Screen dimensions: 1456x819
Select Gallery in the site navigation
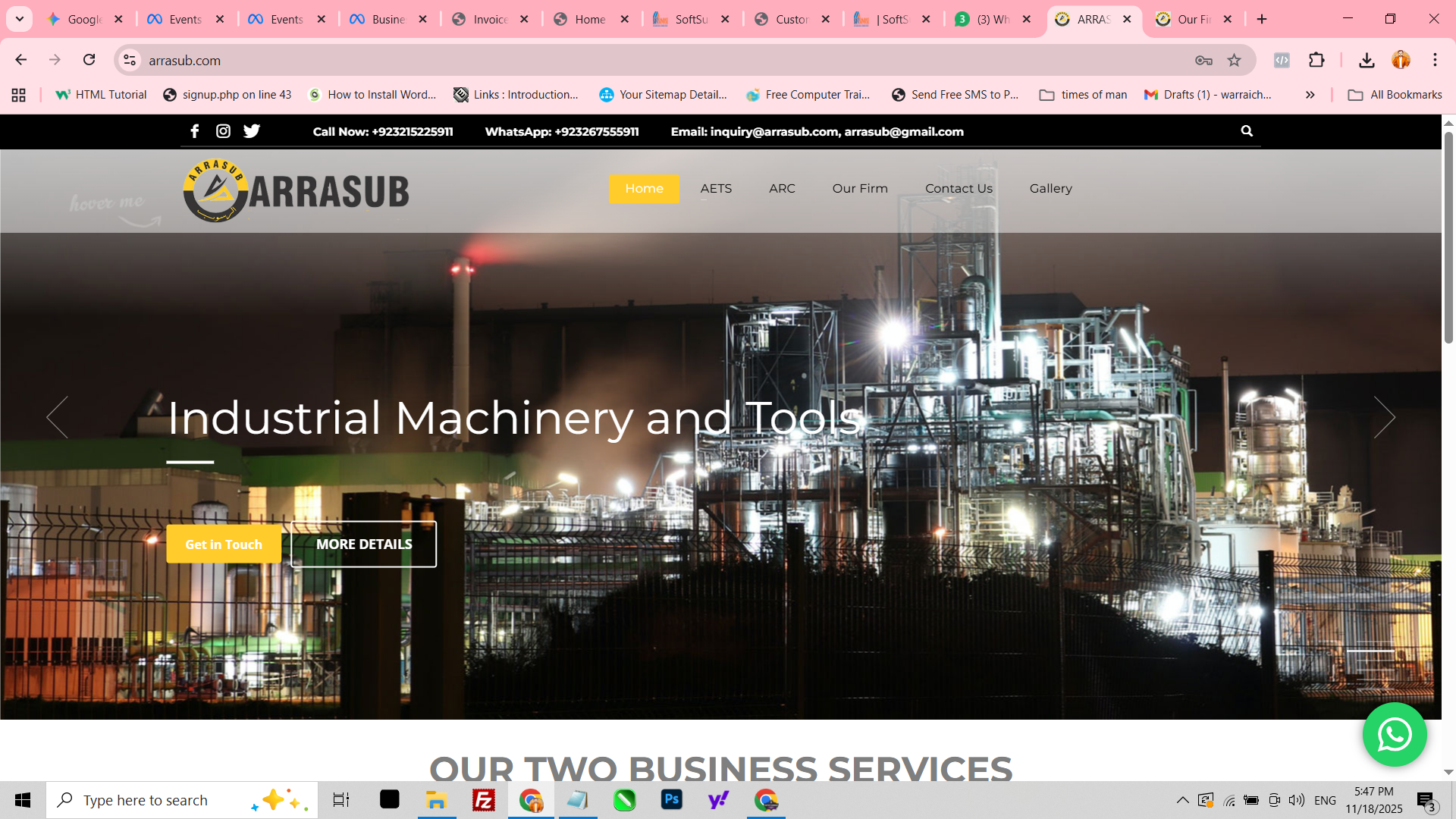1050,188
